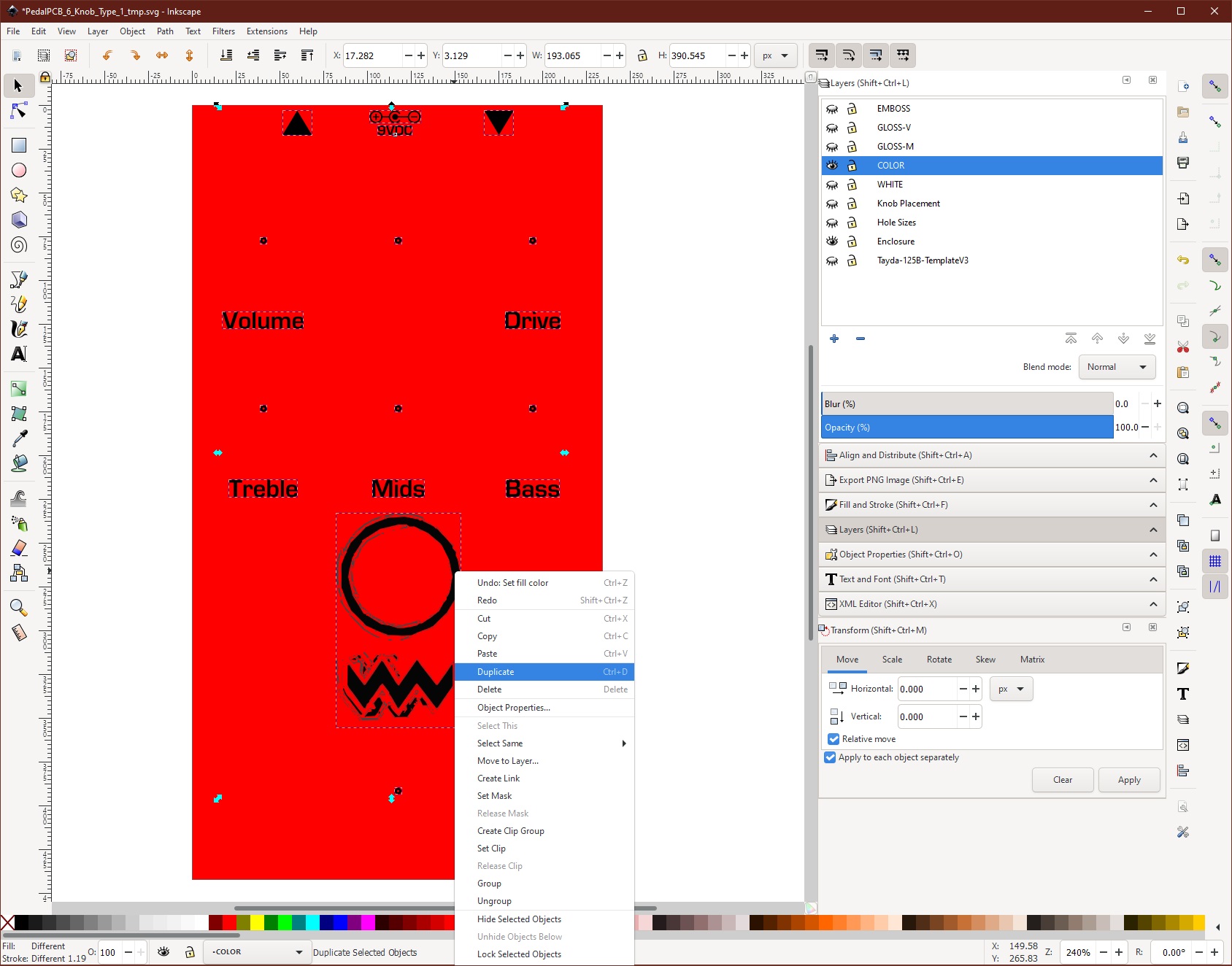
Task: Select the Calligraphy tool
Action: 18,329
